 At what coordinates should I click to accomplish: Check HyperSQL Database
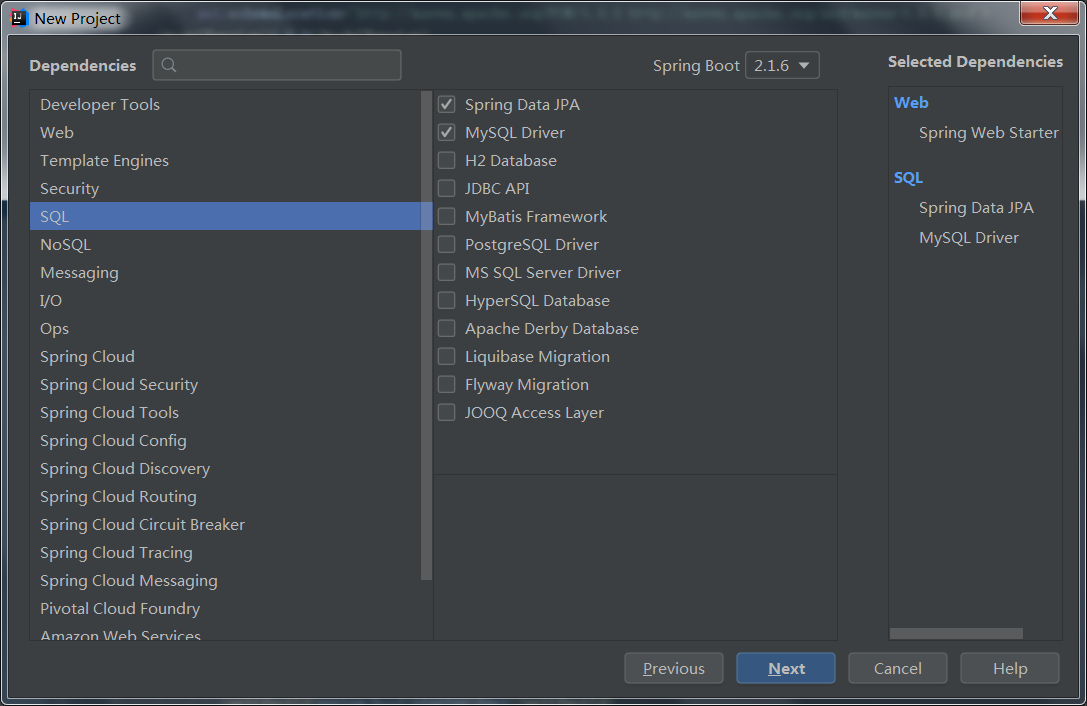tap(446, 300)
